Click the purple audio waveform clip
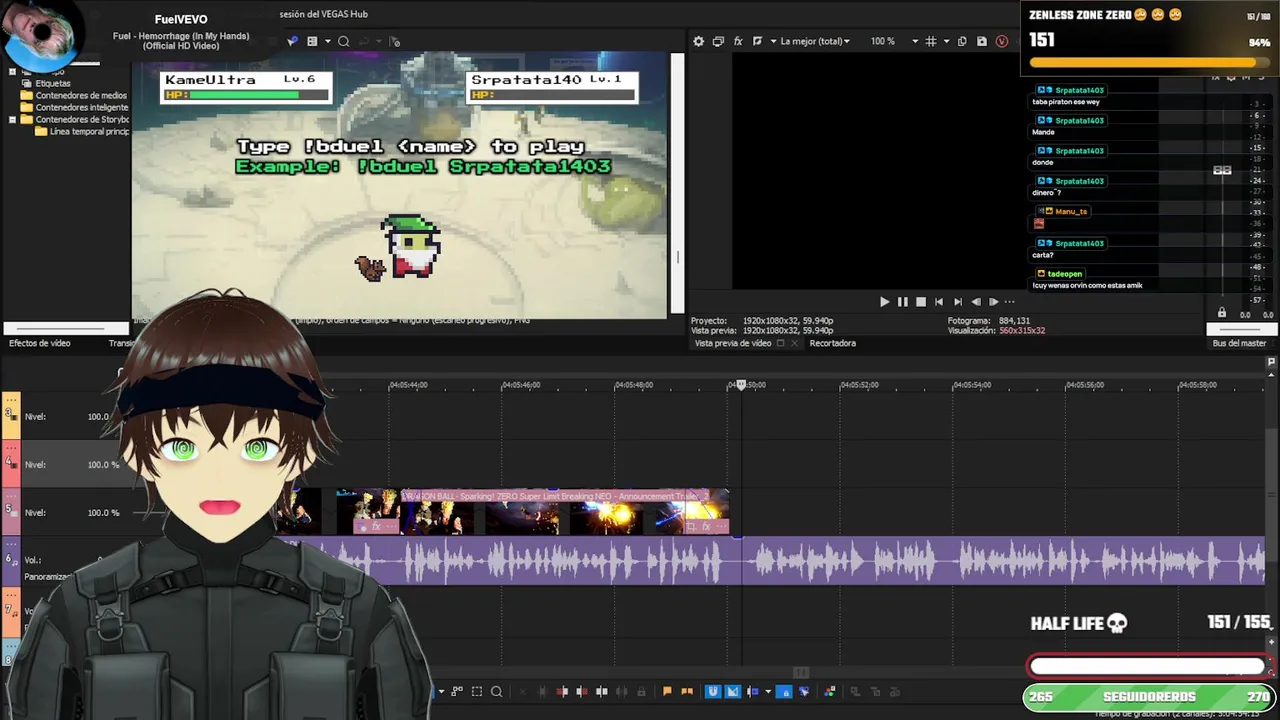 click(770, 560)
